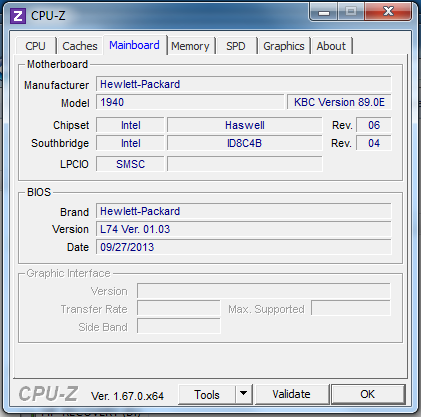Select the Memory tab
Viewport: 421px width, 417px height.
coord(190,46)
